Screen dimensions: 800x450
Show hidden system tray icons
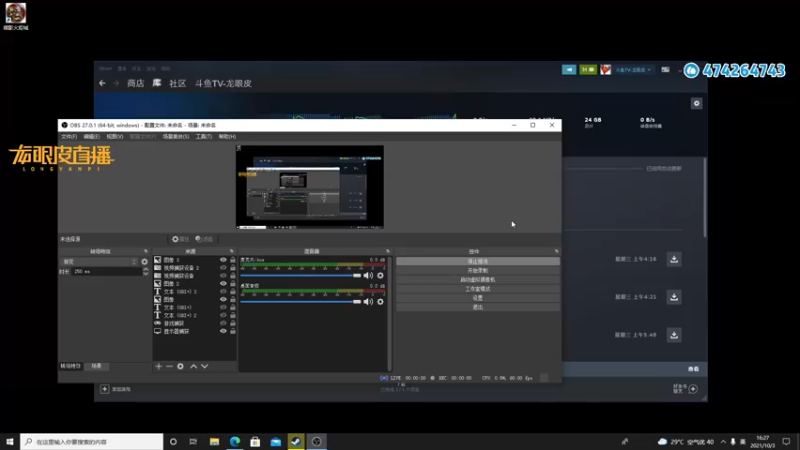[723, 442]
